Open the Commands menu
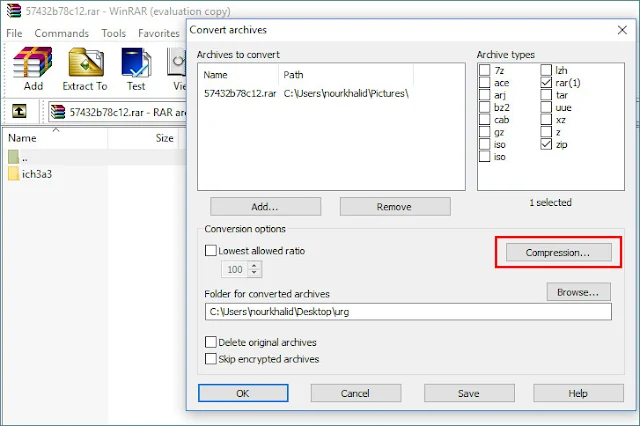This screenshot has width=640, height=426. coord(62,33)
